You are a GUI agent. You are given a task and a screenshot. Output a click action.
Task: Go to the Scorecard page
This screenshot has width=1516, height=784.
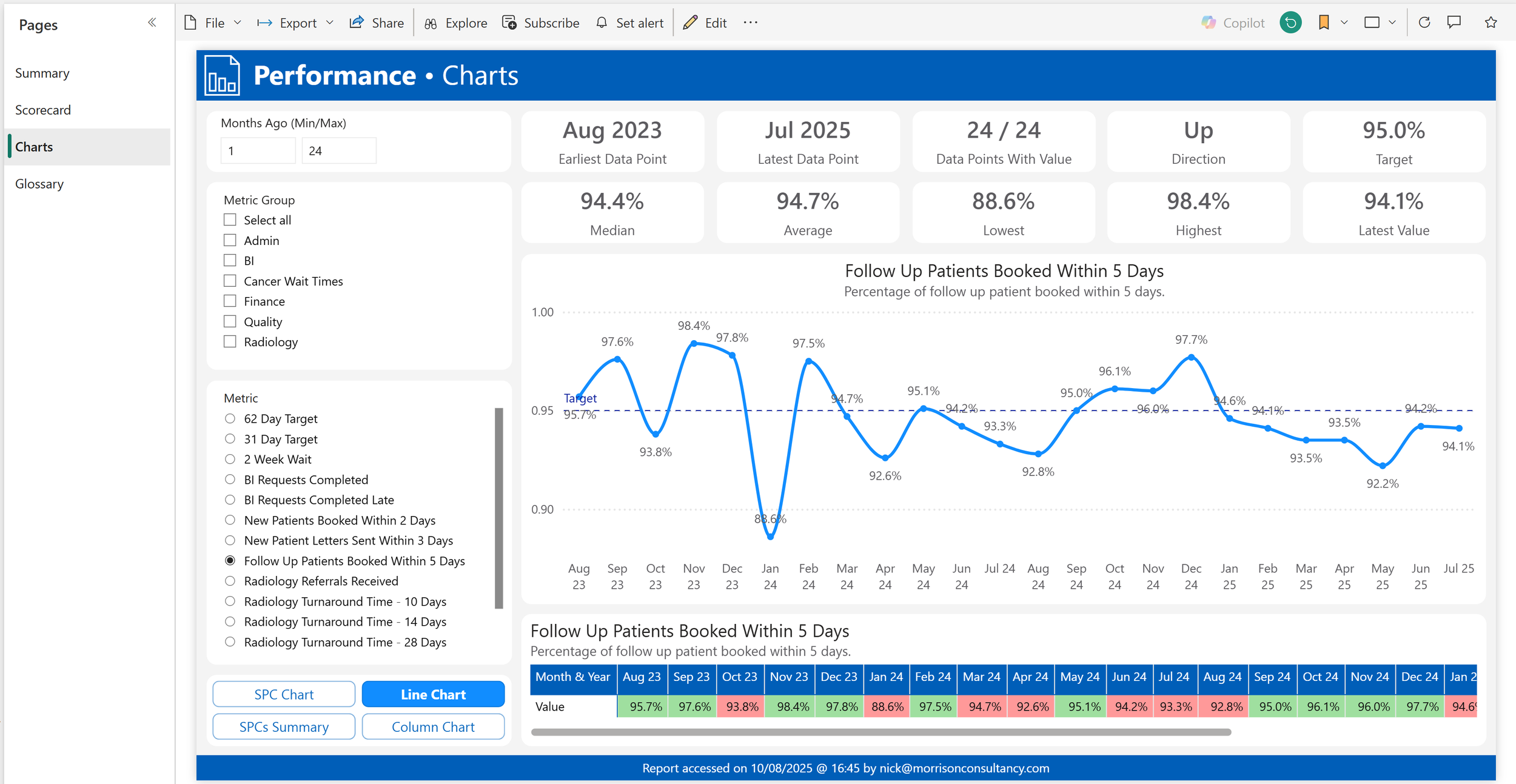(x=43, y=110)
